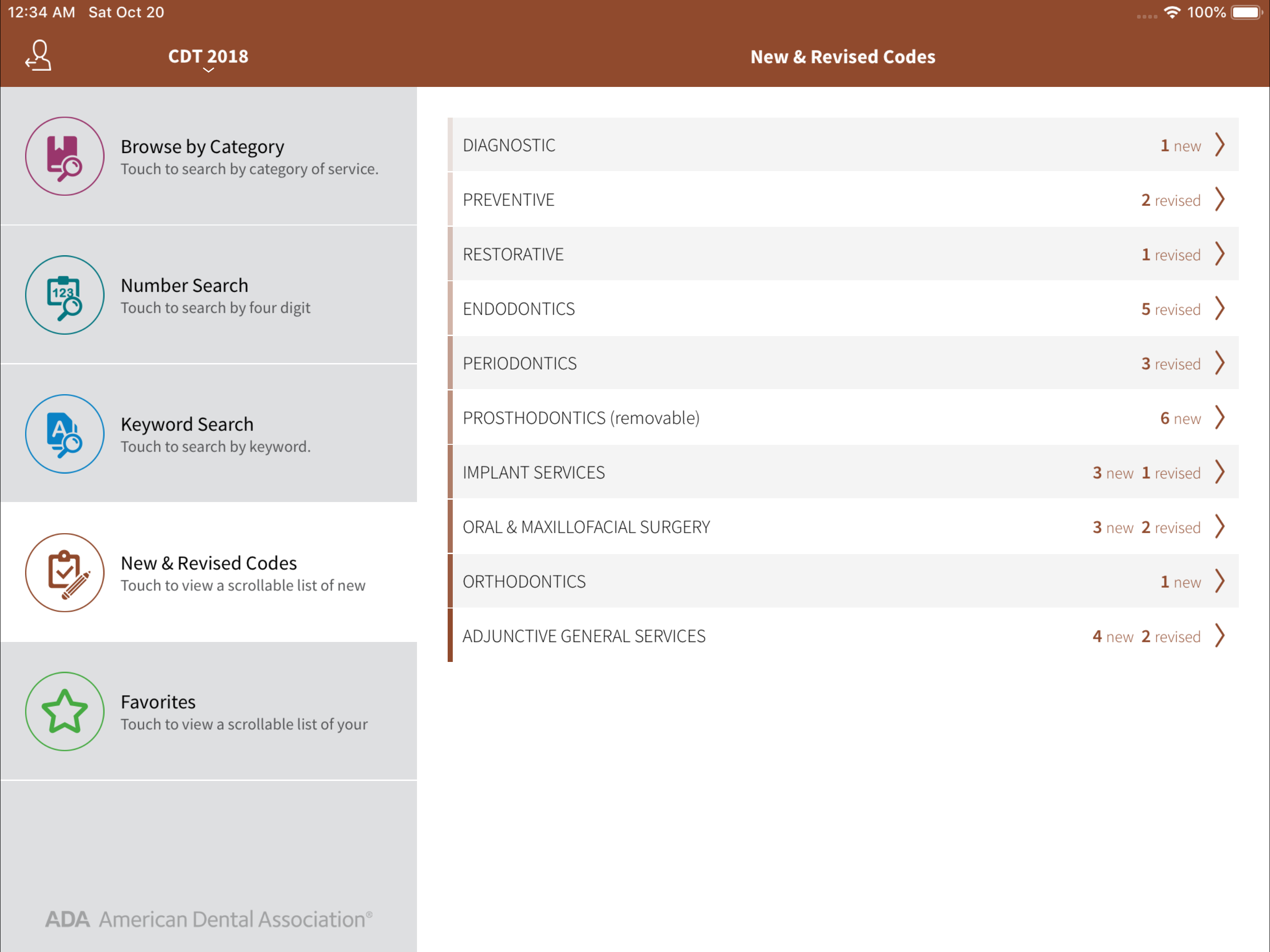The width and height of the screenshot is (1270, 952).
Task: Expand the ORAL & MAXILLOFACIAL SURGERY chevron
Action: [x=1220, y=527]
